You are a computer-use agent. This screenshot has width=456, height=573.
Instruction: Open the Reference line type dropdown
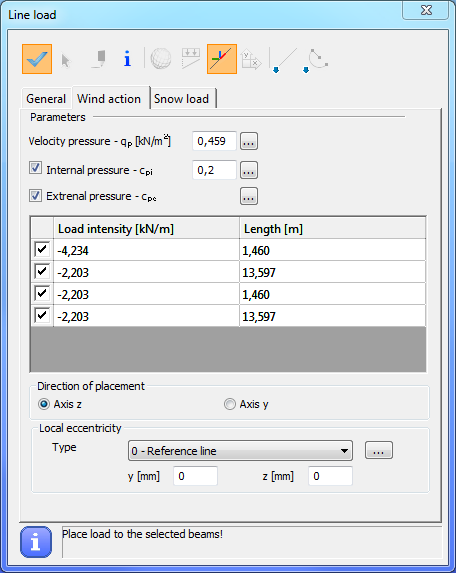(x=240, y=451)
